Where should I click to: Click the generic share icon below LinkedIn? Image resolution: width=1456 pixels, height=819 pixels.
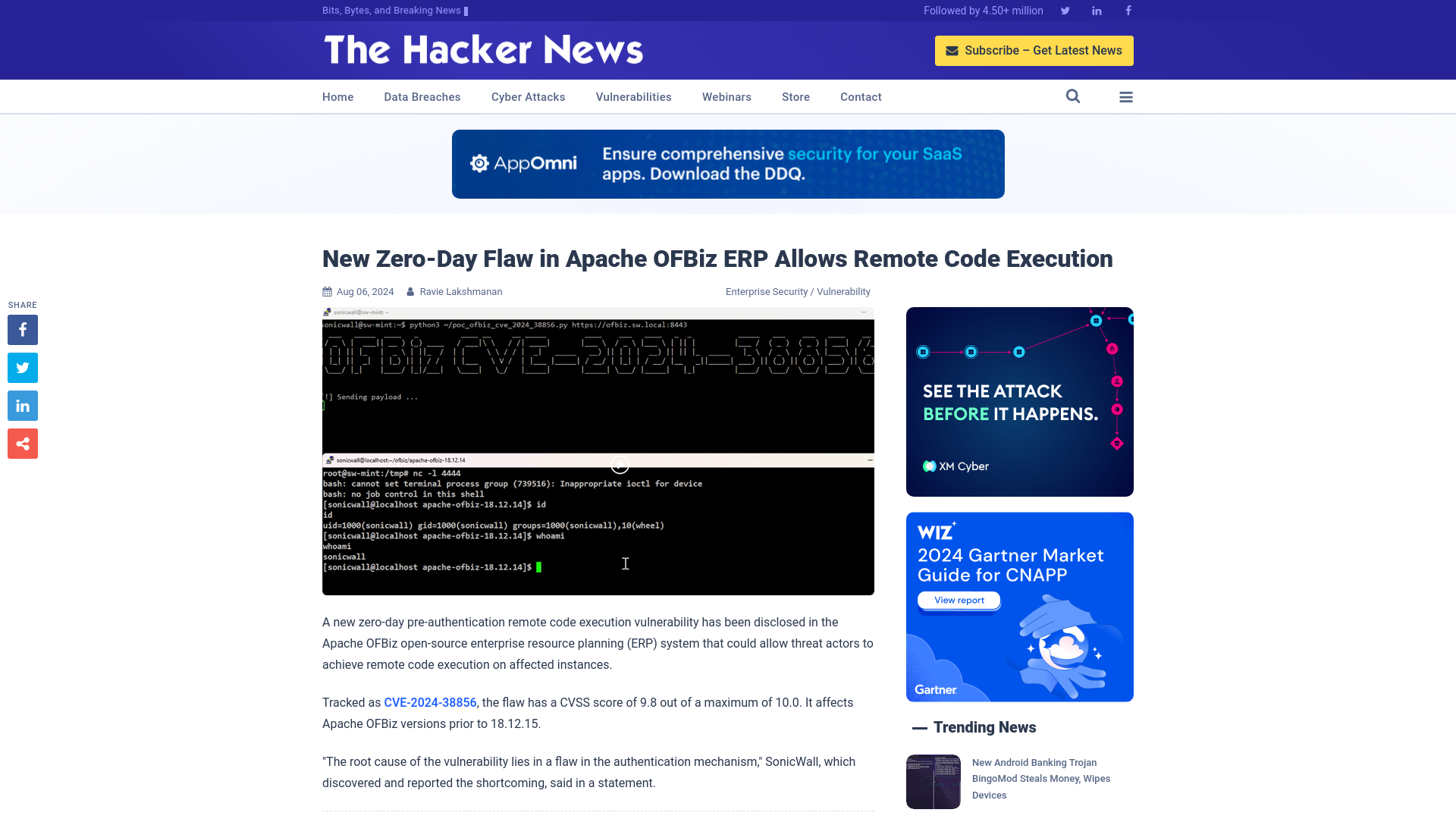click(22, 443)
